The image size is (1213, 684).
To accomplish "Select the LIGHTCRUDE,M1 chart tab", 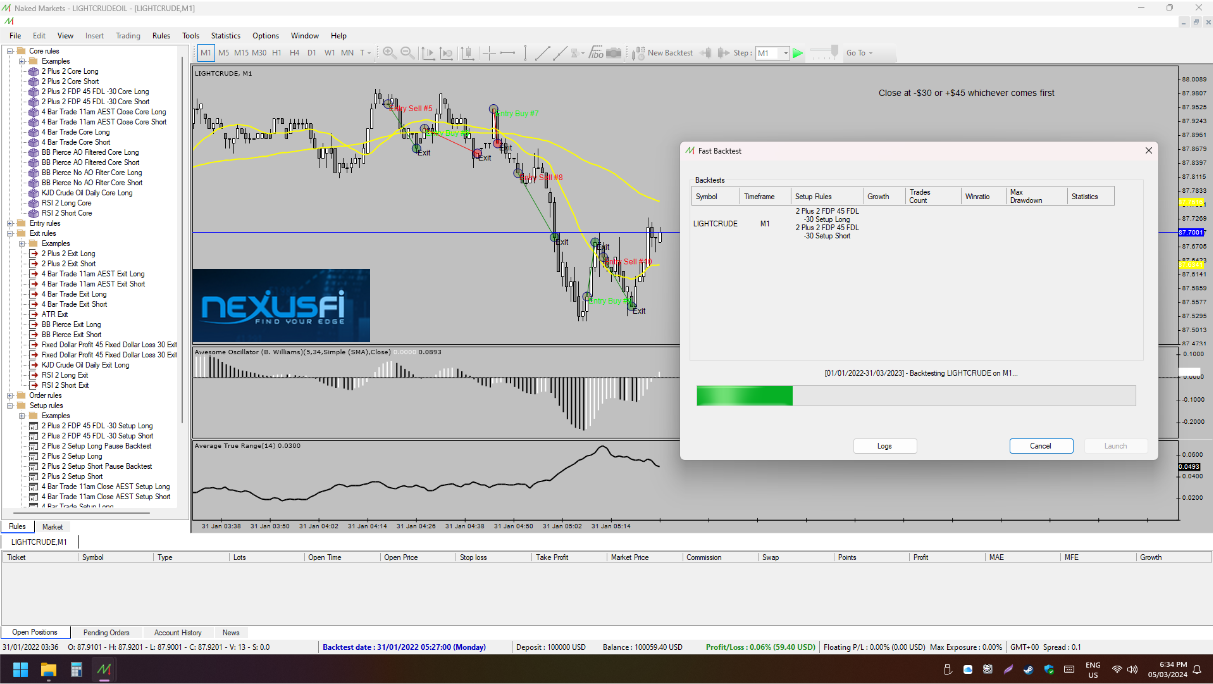I will [39, 541].
